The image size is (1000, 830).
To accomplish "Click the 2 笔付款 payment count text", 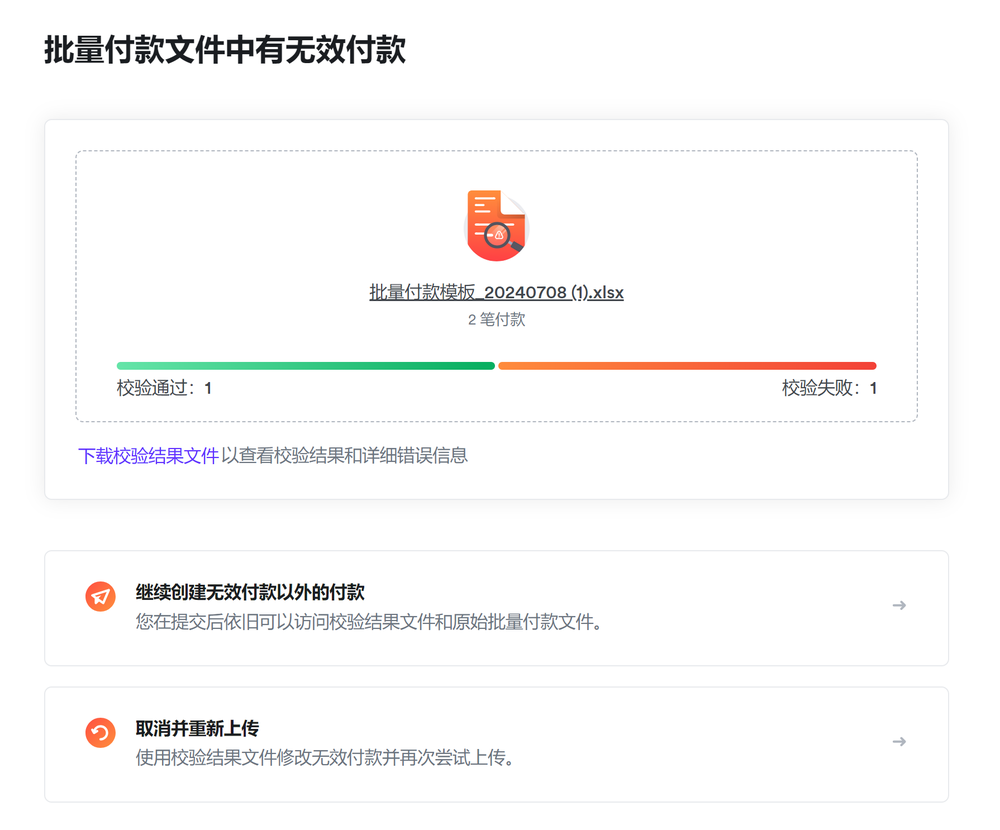I will 496,320.
